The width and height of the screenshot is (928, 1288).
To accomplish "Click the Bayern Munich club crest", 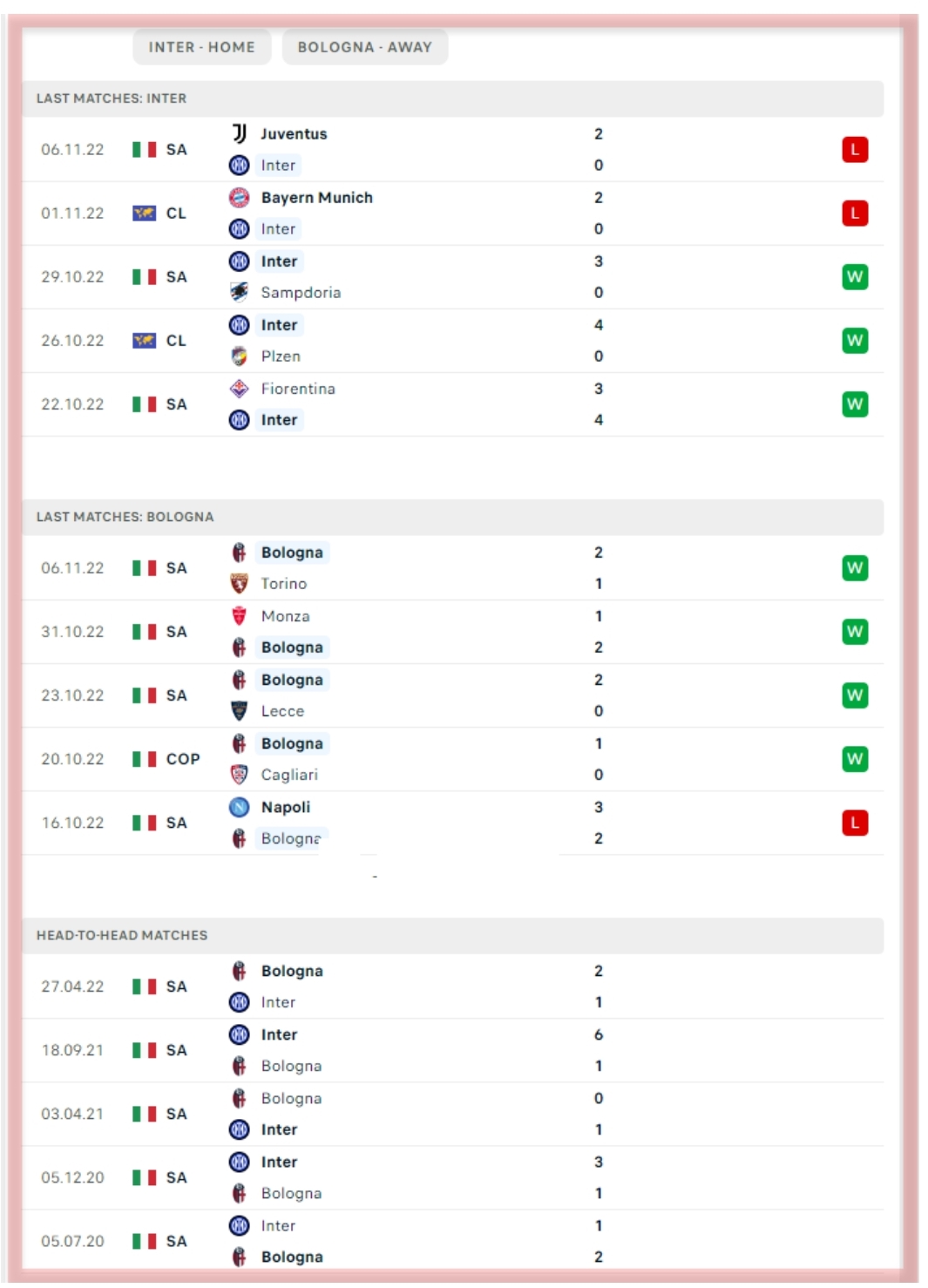I will pyautogui.click(x=239, y=198).
